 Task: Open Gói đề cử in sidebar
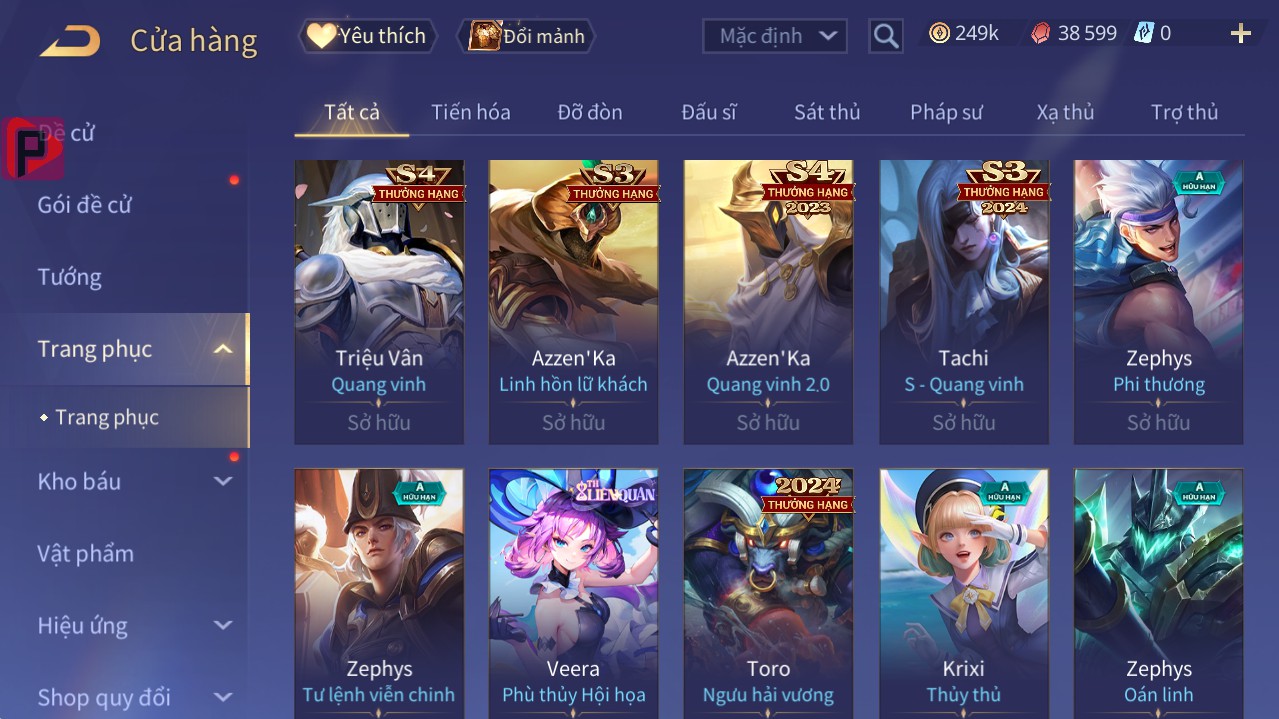pyautogui.click(x=85, y=205)
